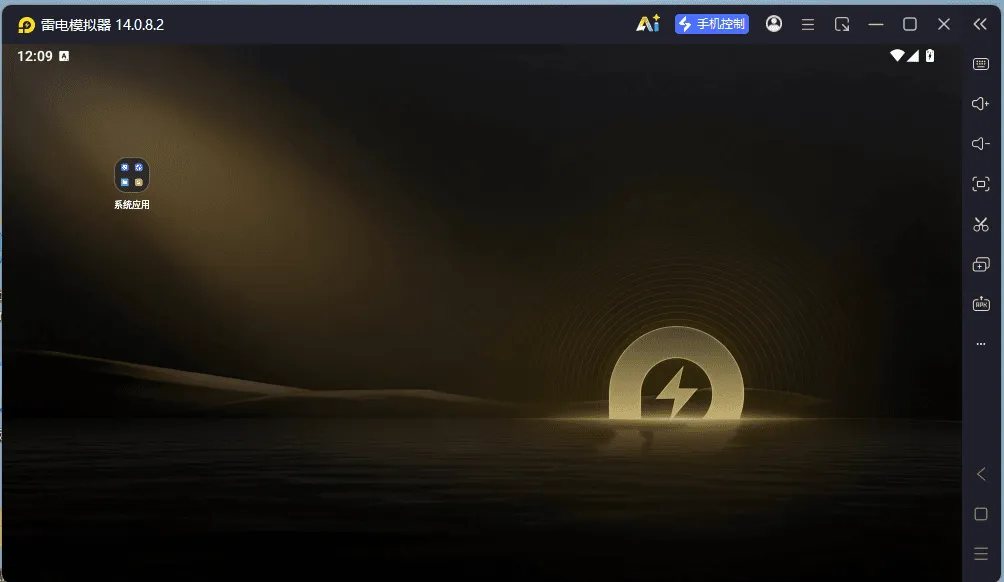Screen dimensions: 1004x582
Task: Open the keyboard mapping tool
Action: [981, 64]
